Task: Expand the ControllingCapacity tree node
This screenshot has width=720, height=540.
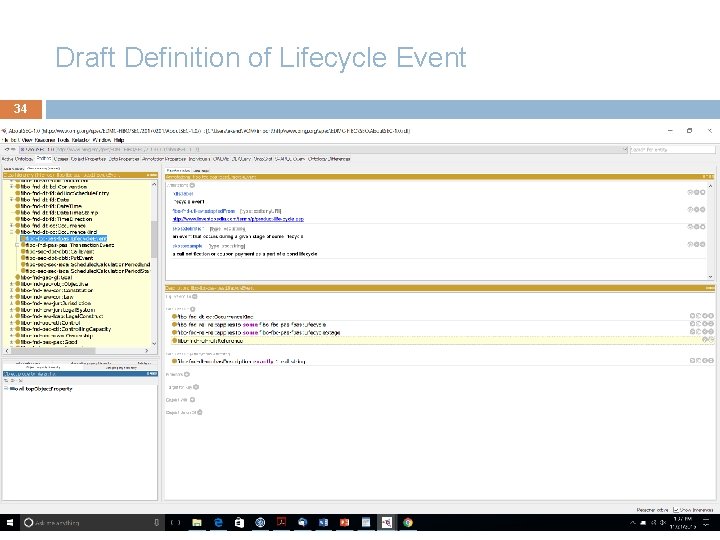Action: 11,329
